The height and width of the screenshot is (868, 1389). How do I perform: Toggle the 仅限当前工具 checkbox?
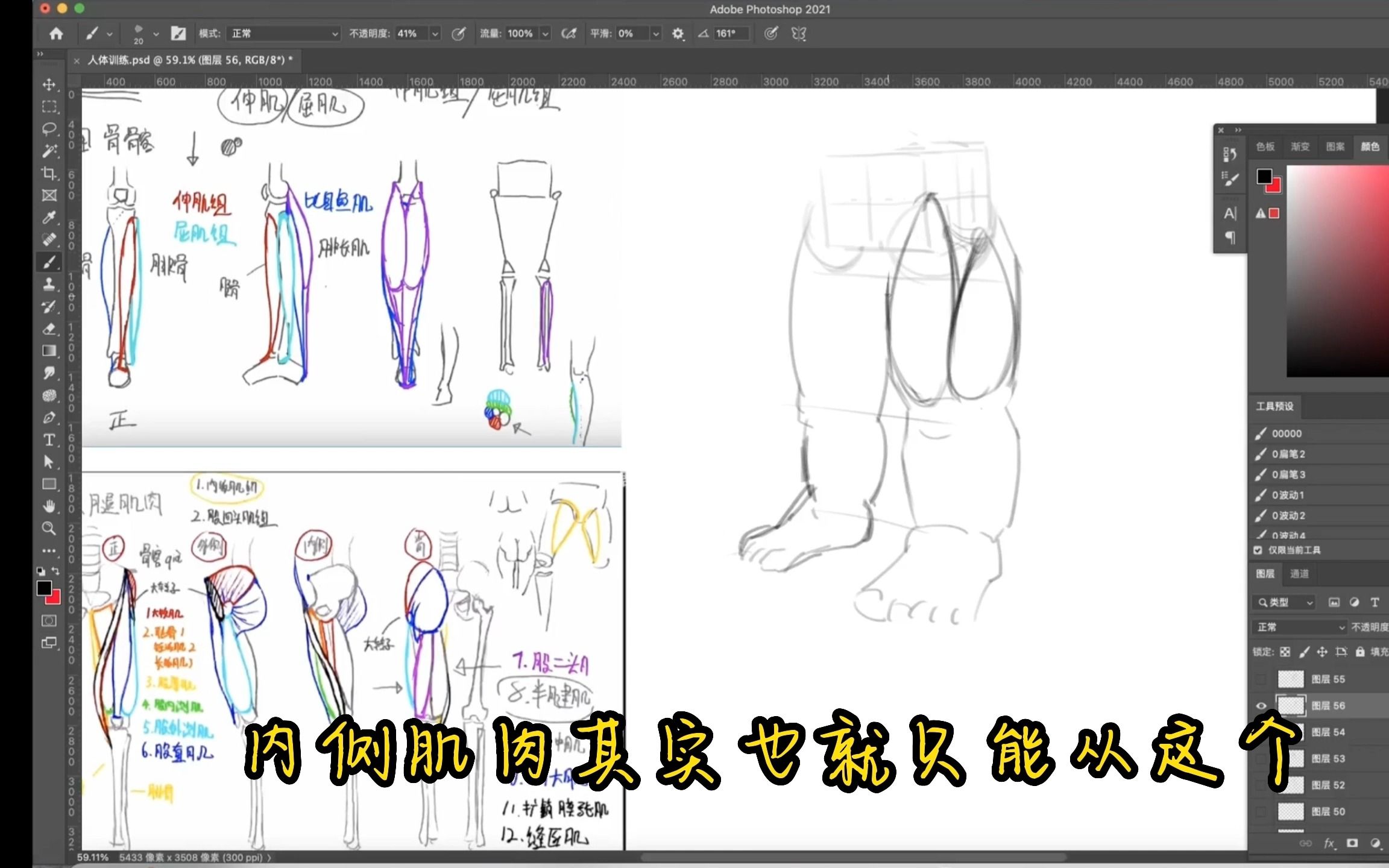point(1258,550)
